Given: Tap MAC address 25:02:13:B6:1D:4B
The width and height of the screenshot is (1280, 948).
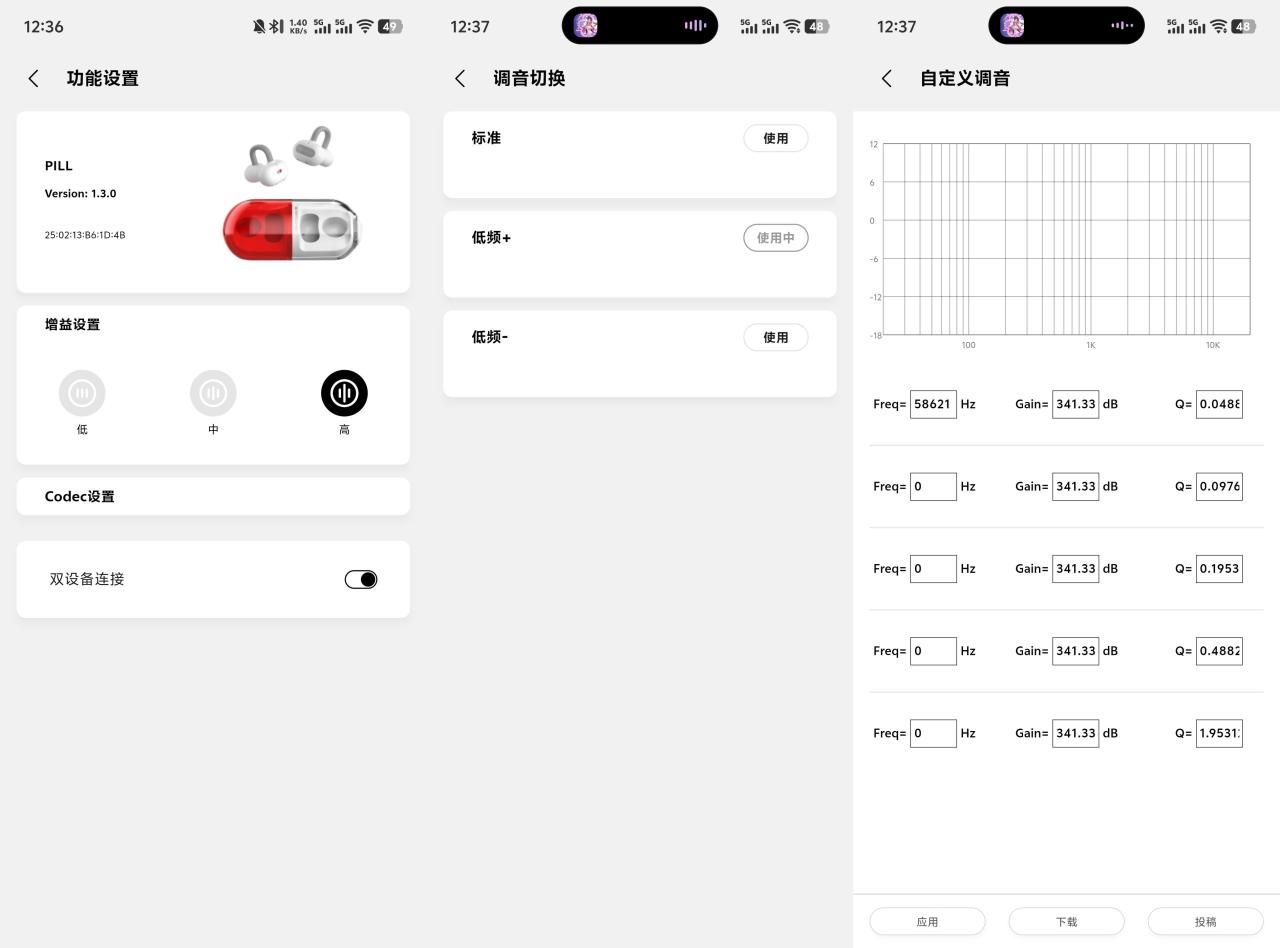Looking at the screenshot, I should pos(85,235).
